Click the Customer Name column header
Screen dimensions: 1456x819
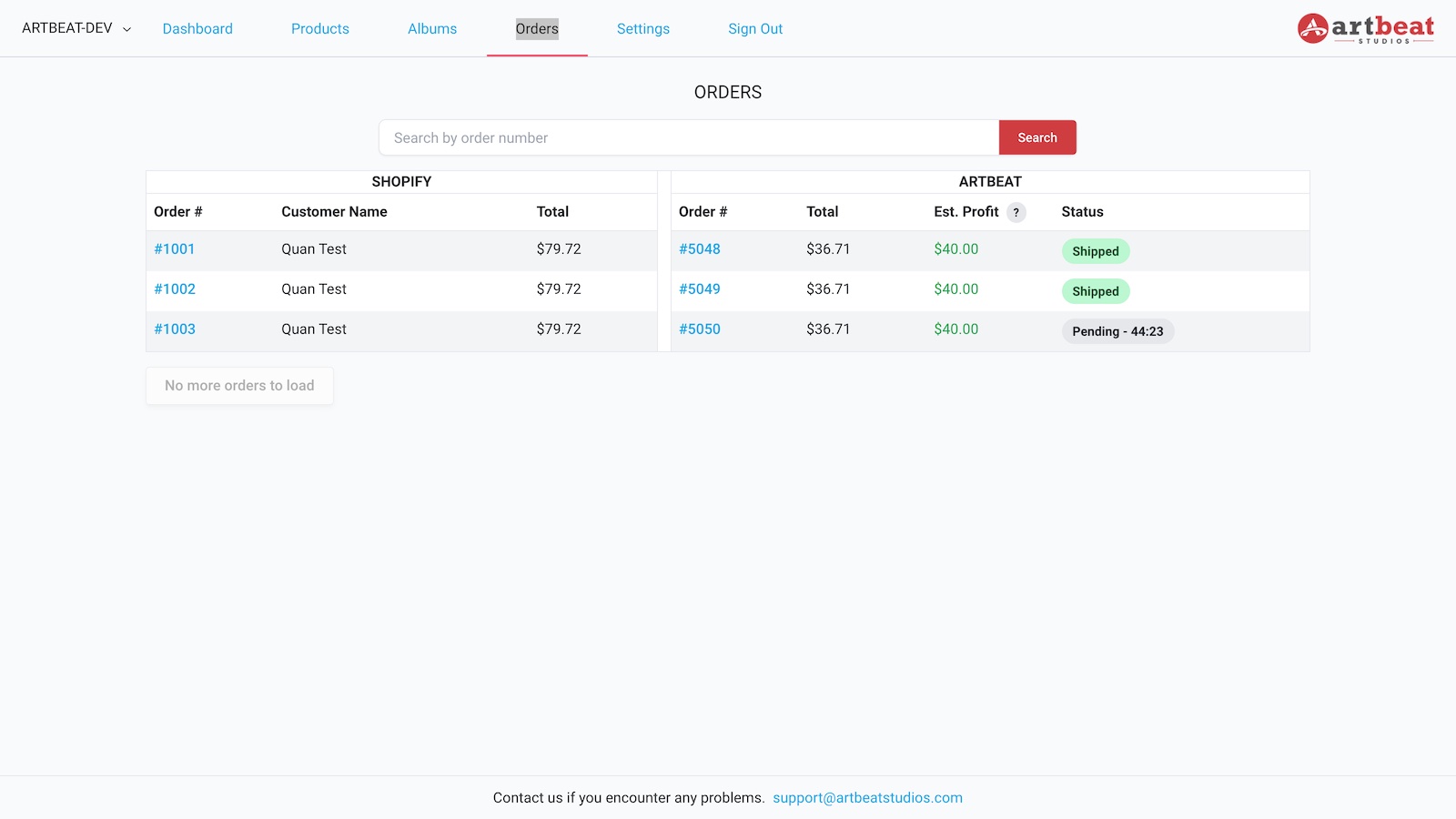(x=334, y=211)
